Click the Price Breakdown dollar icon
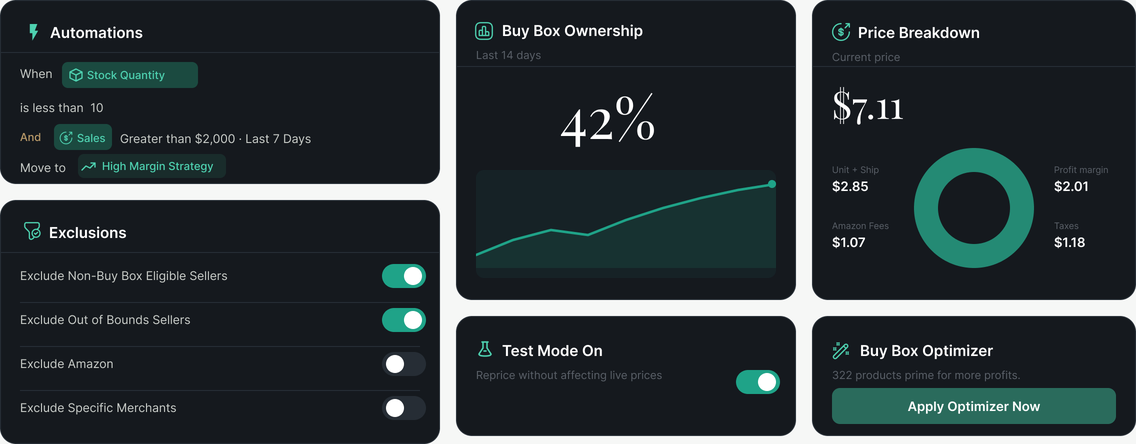Image resolution: width=1136 pixels, height=444 pixels. pos(840,32)
